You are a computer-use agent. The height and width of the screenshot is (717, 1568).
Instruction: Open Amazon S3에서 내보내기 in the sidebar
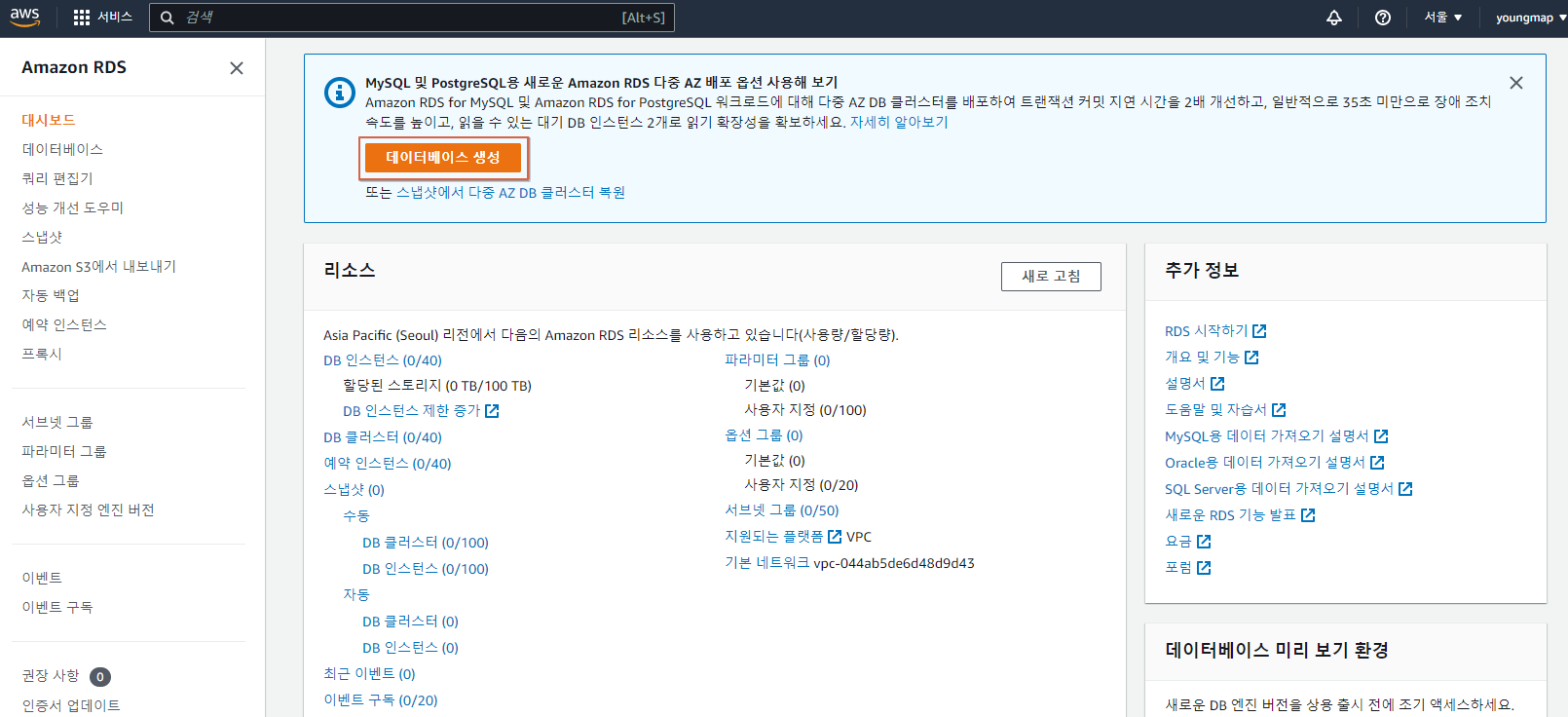(x=98, y=266)
